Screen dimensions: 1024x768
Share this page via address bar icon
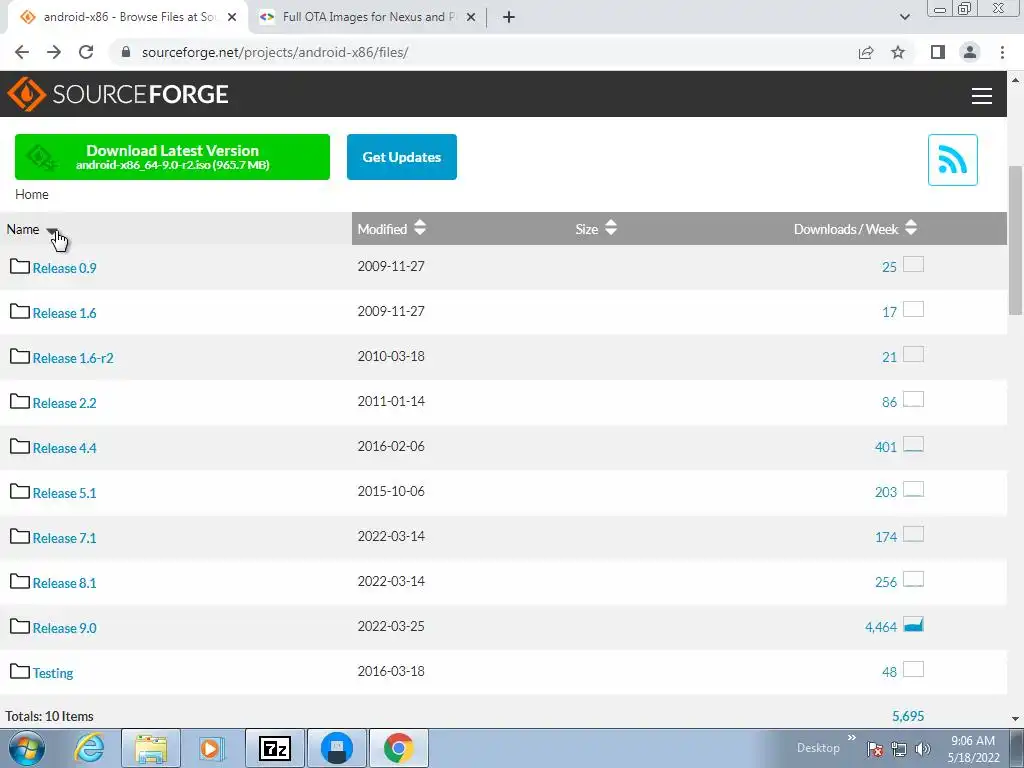pyautogui.click(x=866, y=52)
